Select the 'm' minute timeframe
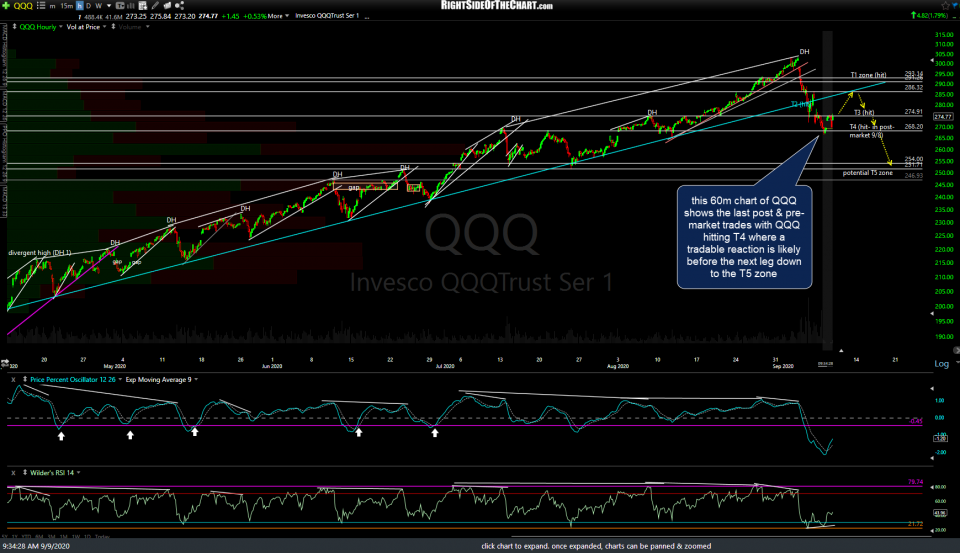This screenshot has height=553, width=960. (52, 6)
